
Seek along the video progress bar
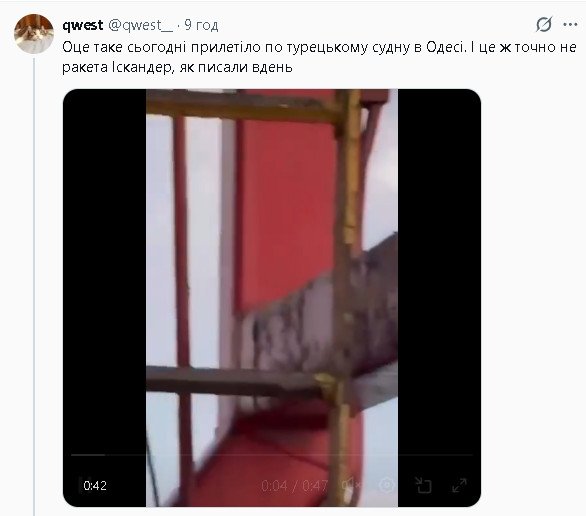(x=272, y=455)
